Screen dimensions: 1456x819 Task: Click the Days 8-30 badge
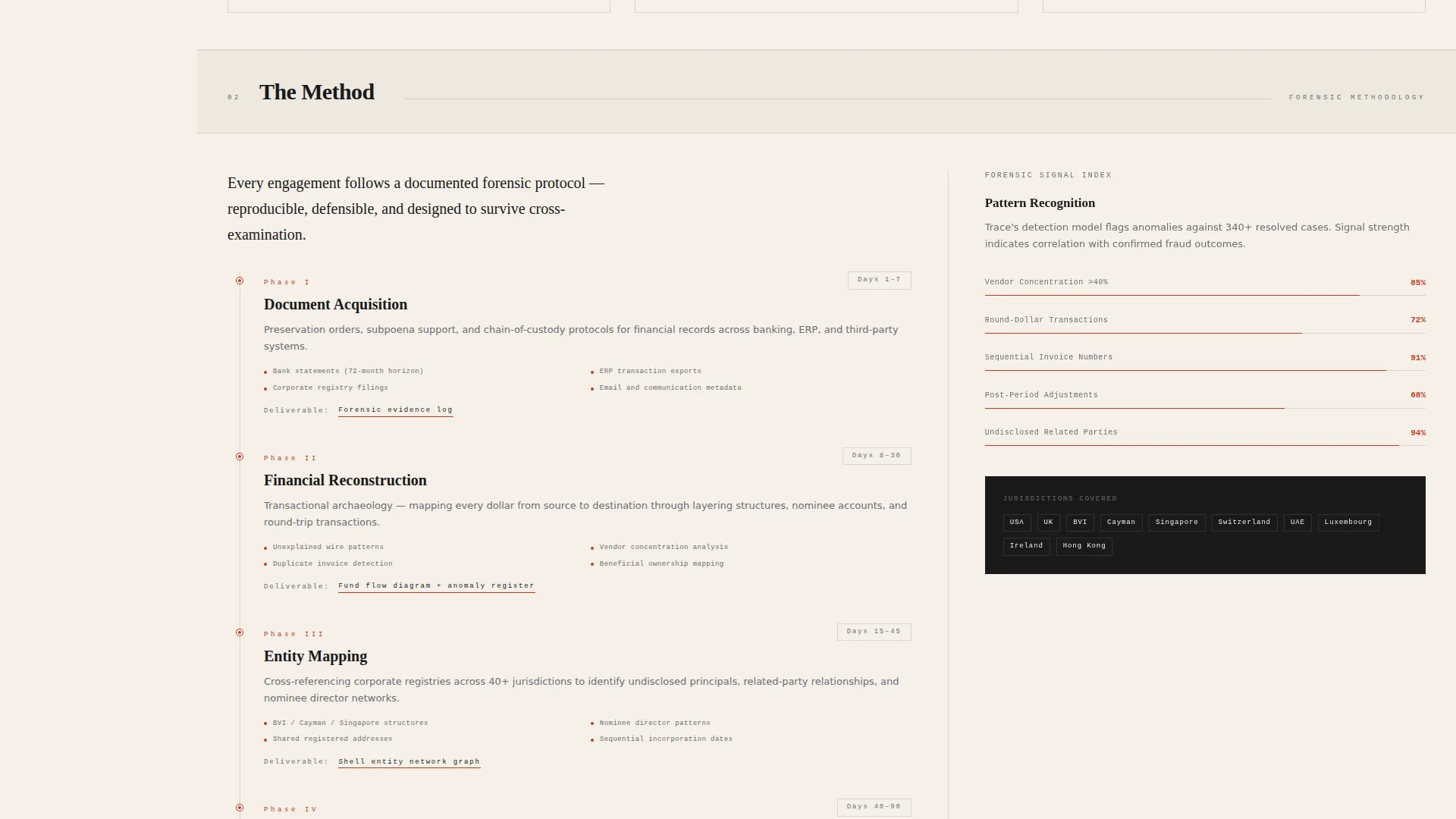click(876, 456)
